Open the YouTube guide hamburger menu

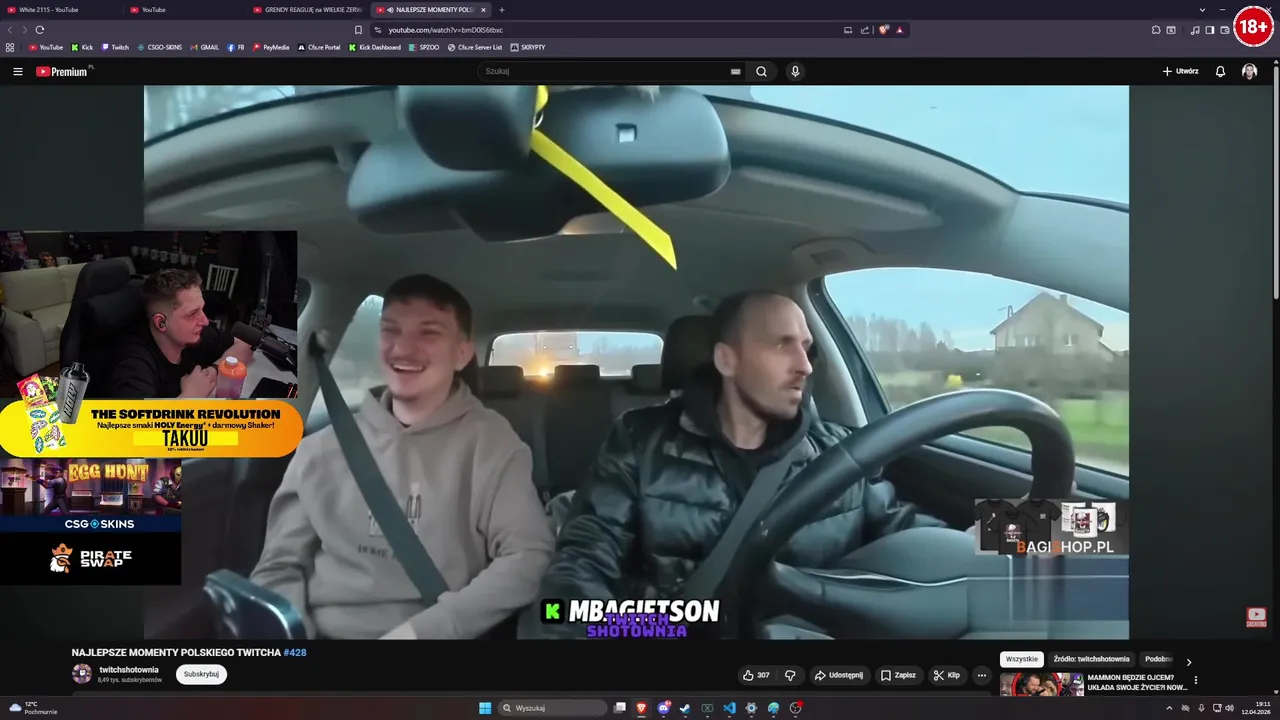click(x=17, y=71)
